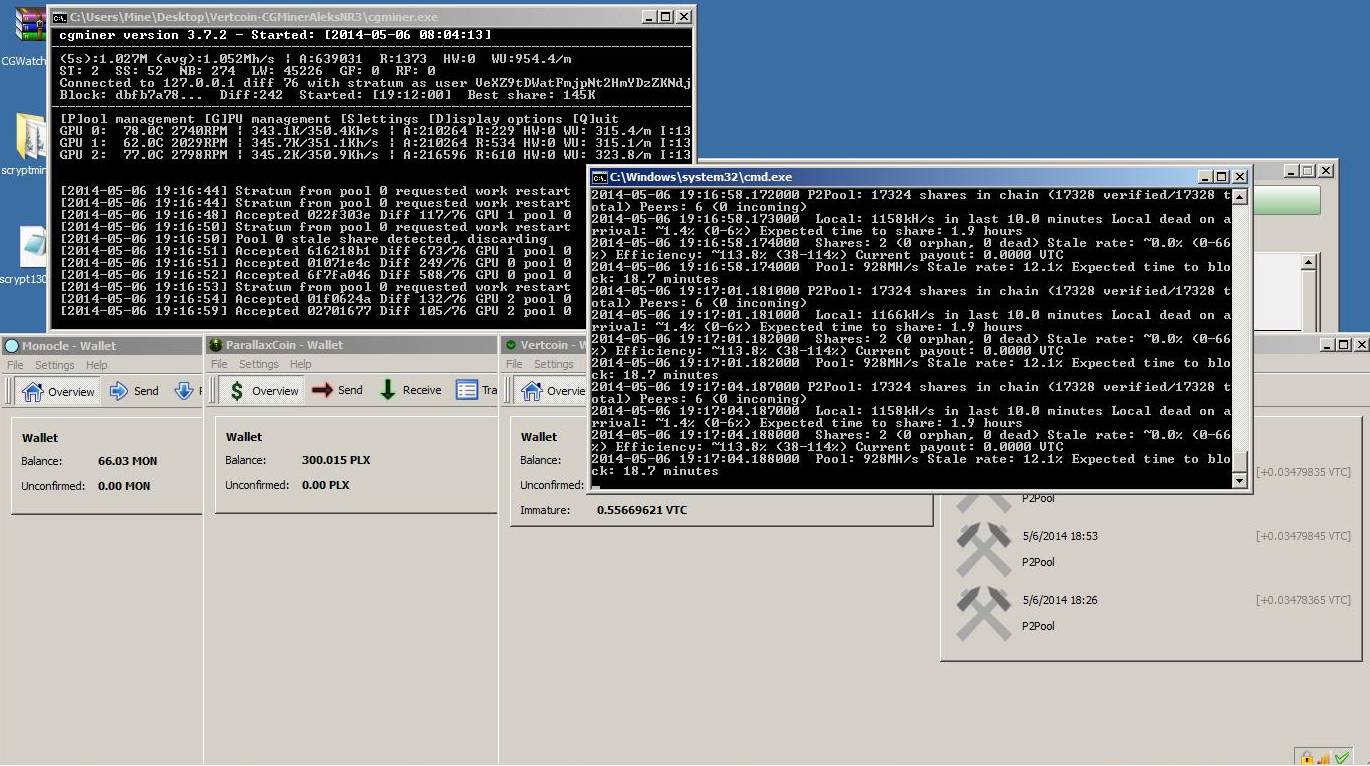Open the Overview page in Monocle wallet
This screenshot has height=766, width=1370.
coord(59,391)
